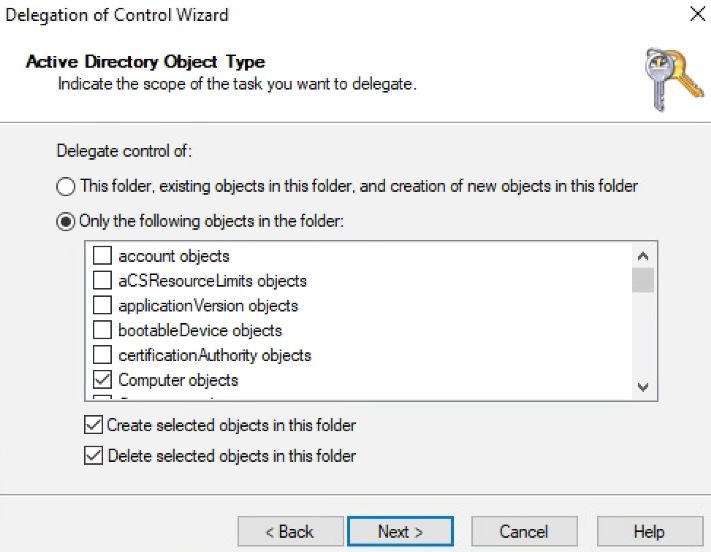Check the account objects checkbox

(102, 255)
